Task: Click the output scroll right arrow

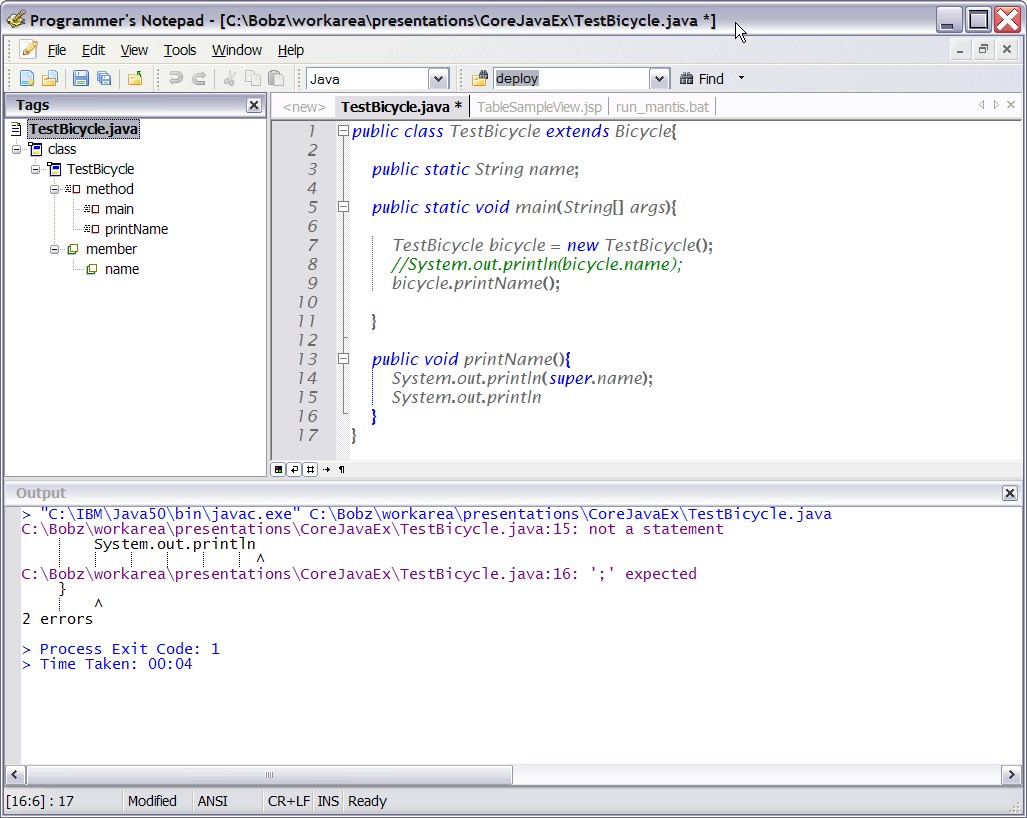Action: pos(1011,775)
